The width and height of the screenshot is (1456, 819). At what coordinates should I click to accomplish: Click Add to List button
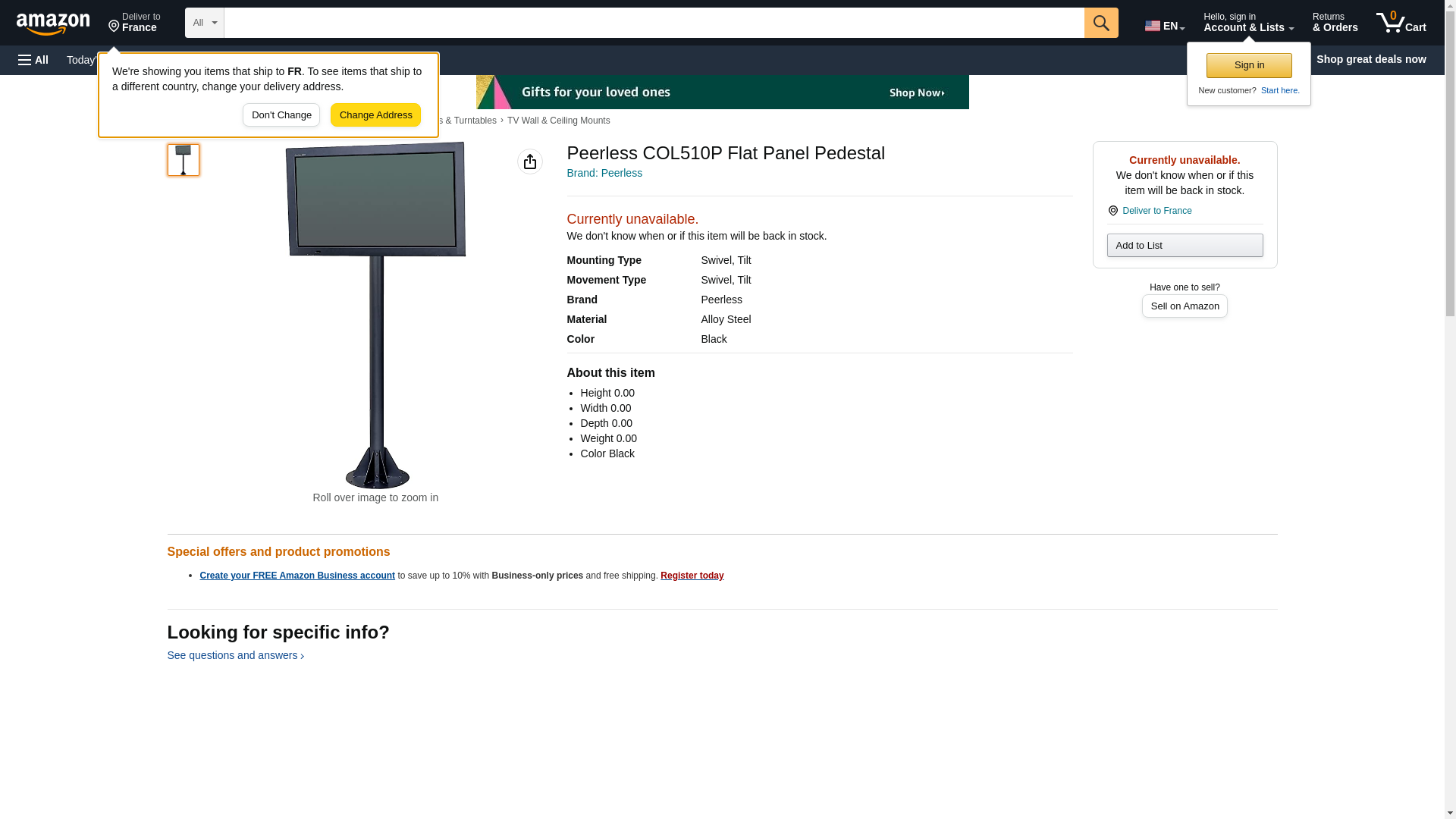(1185, 245)
